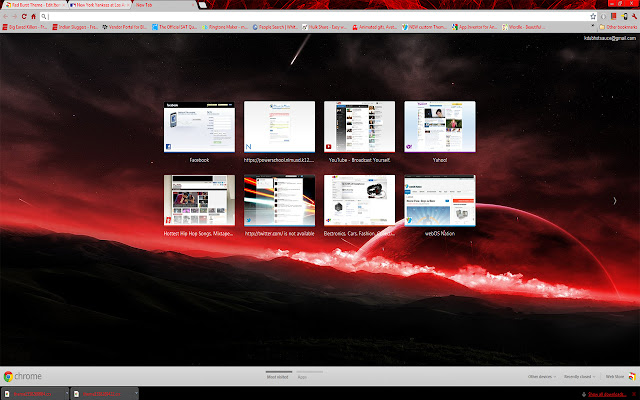Expand the bookmarks overflow chevron
This screenshot has height=400, width=640.
(x=593, y=26)
